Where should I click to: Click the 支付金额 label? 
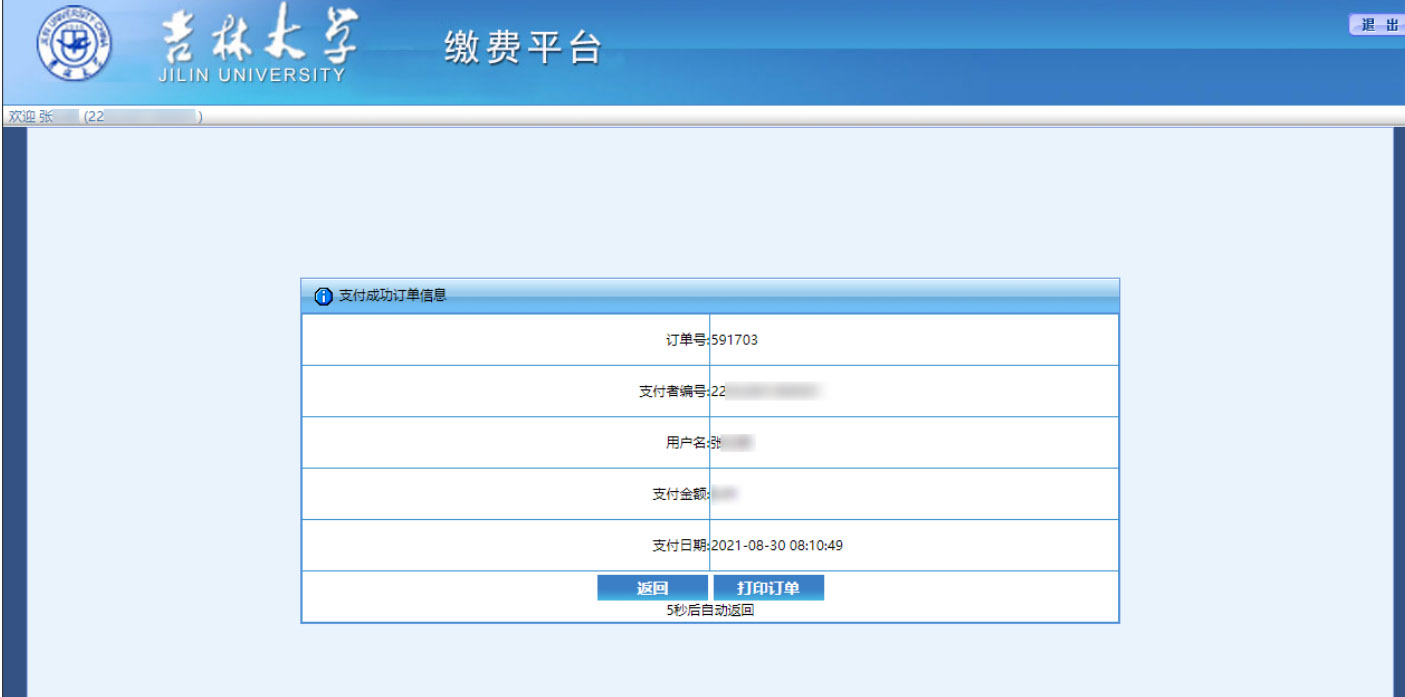click(680, 494)
